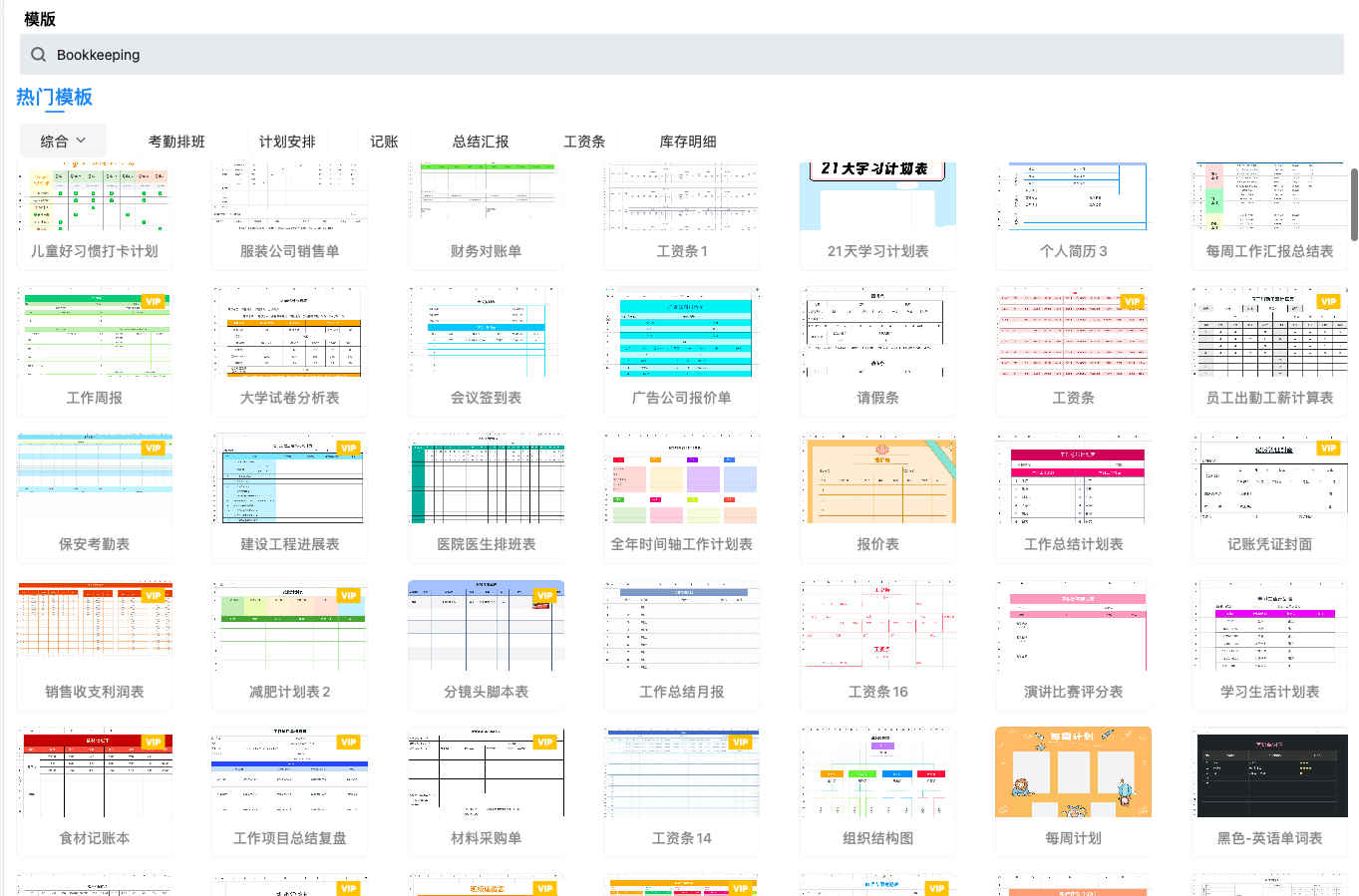Open the 儿童好习惯打卡计划 template

[94, 215]
